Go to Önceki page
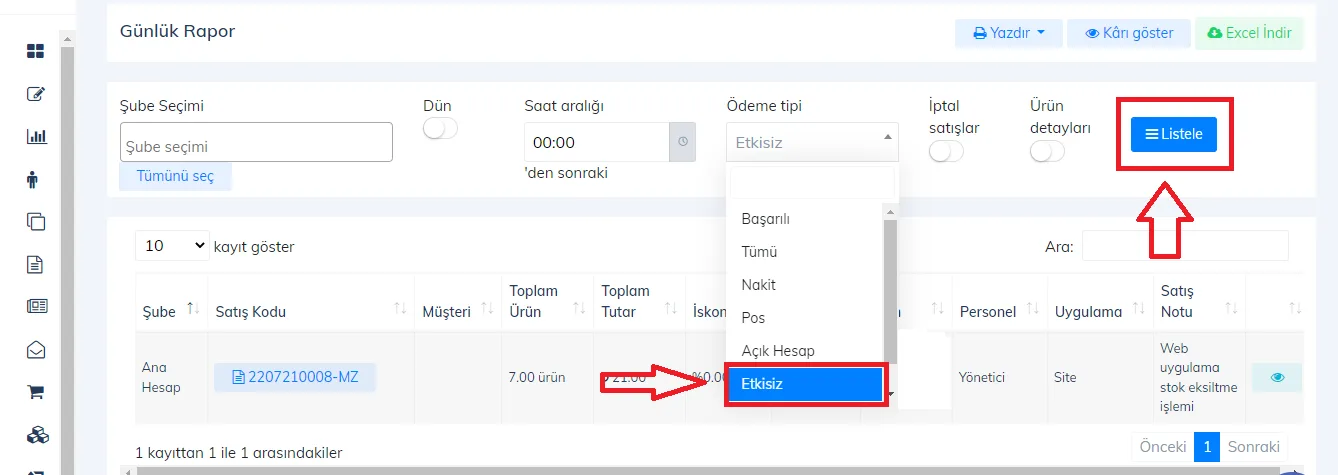Screen dimensions: 1338x475 click(x=1163, y=446)
